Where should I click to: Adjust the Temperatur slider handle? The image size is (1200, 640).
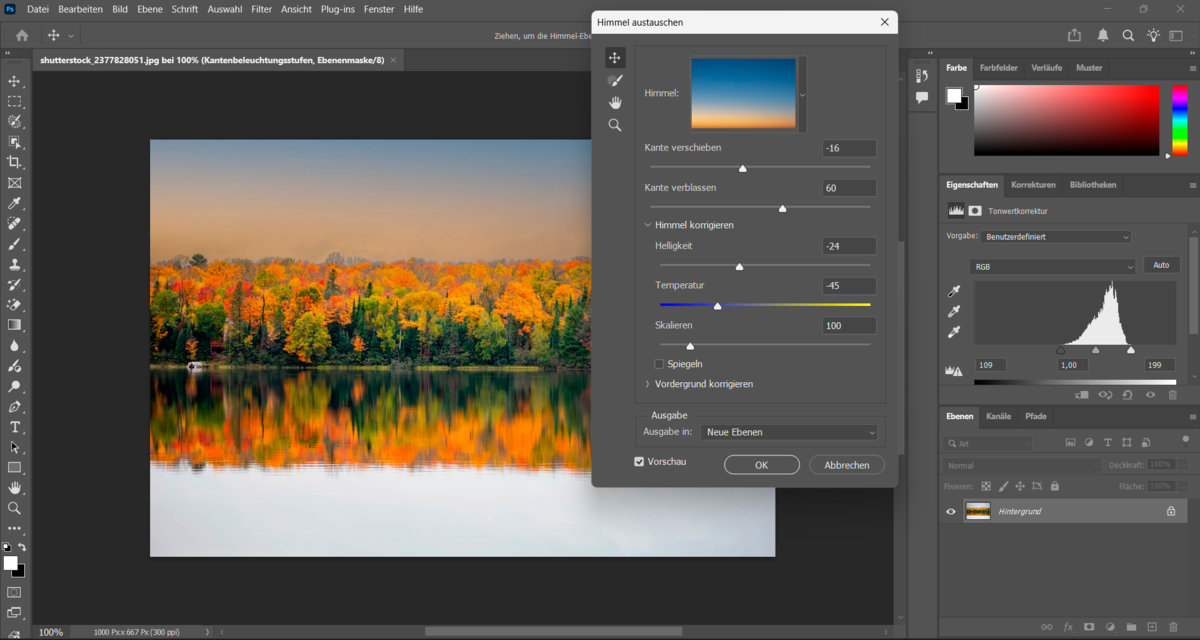tap(718, 306)
